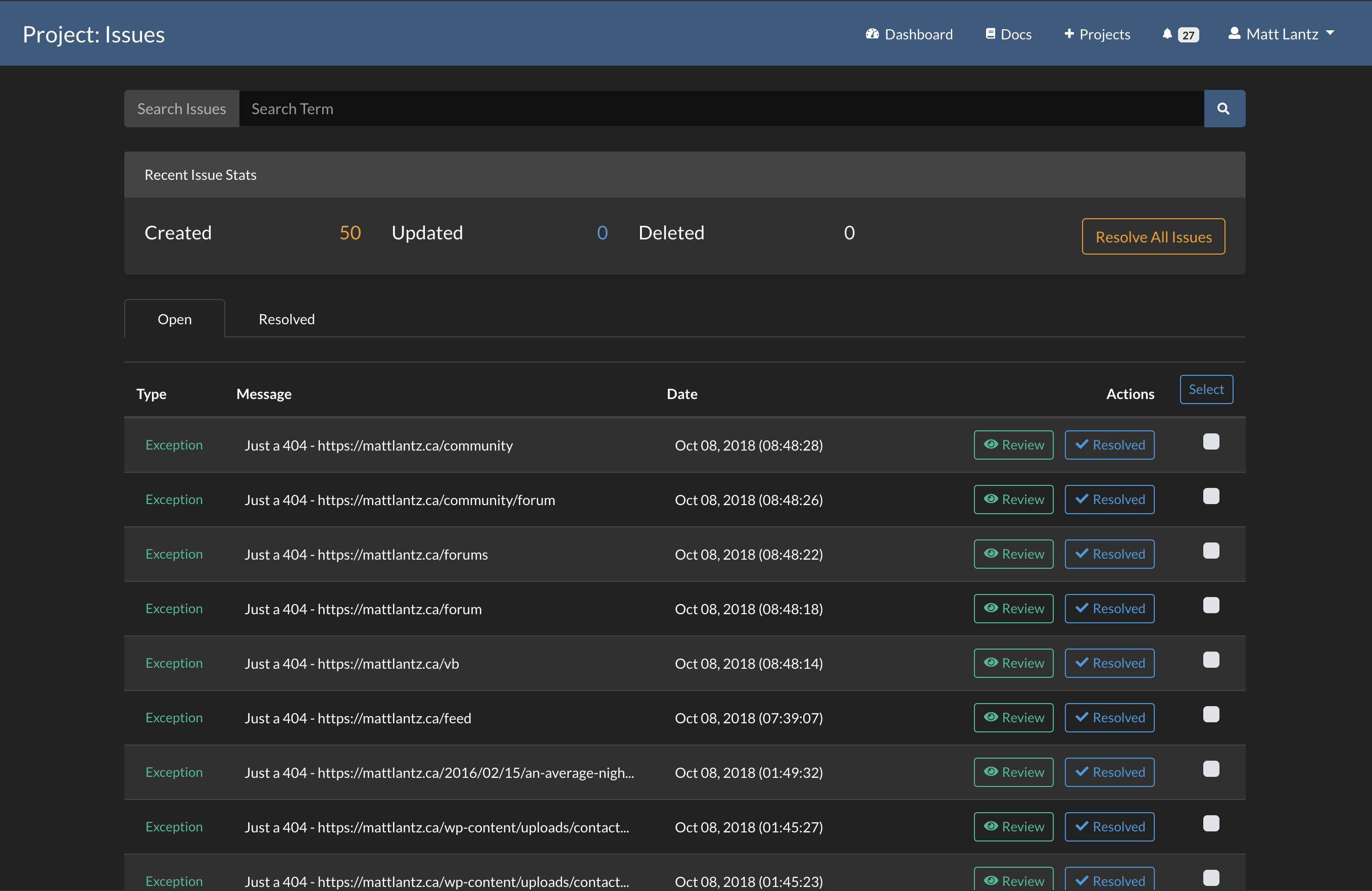Expand the Matt Lantz user dropdown
This screenshot has height=891, width=1372.
1282,34
